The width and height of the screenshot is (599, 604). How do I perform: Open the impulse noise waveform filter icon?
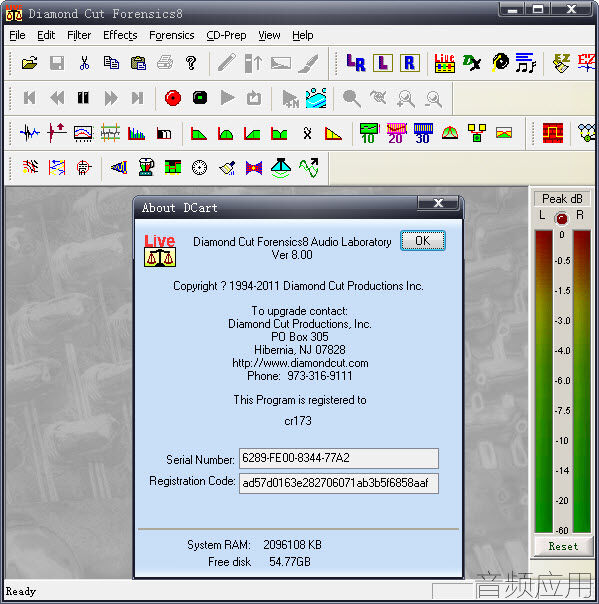click(30, 133)
